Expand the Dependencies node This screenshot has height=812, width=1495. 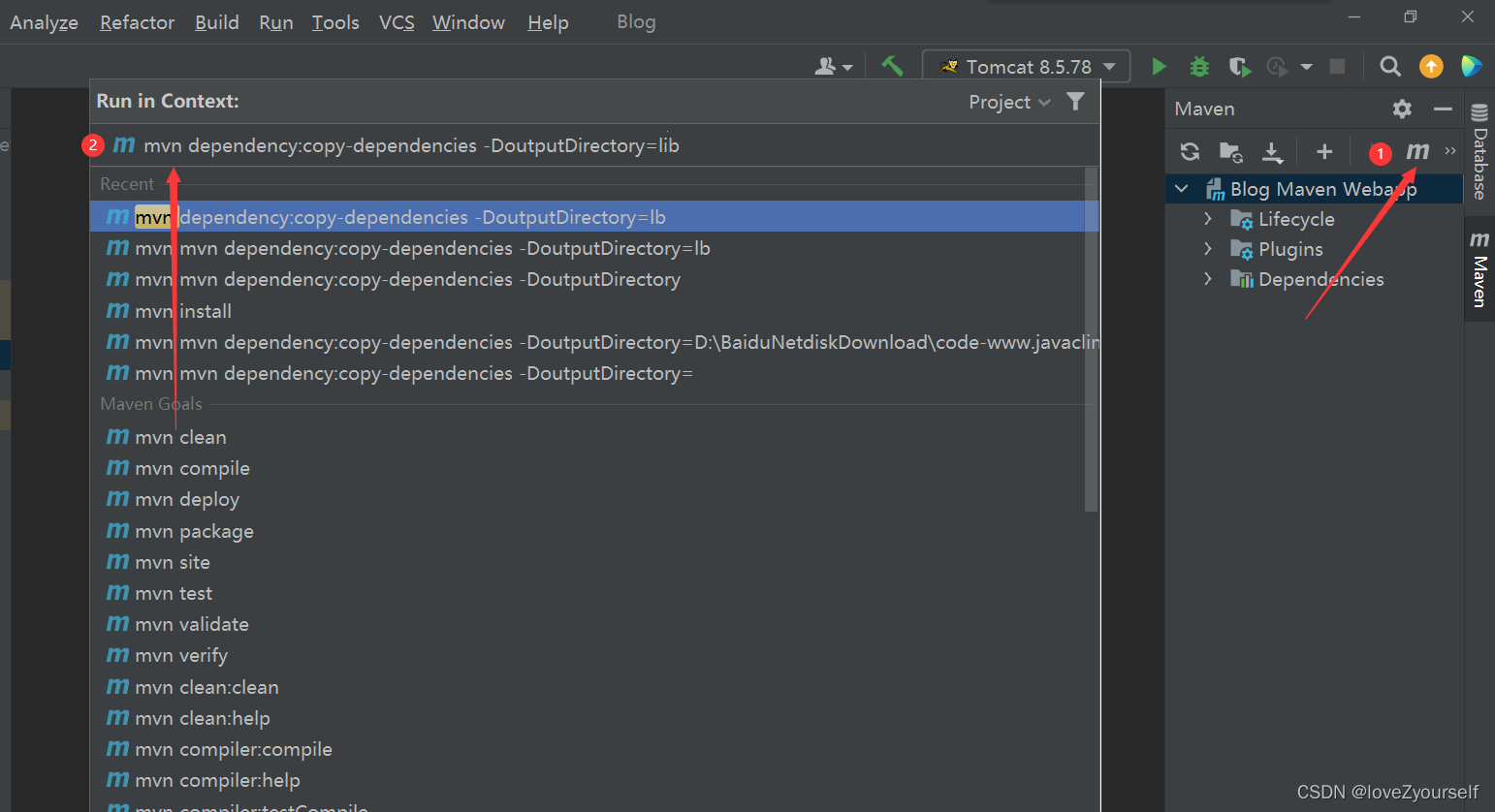click(1208, 279)
